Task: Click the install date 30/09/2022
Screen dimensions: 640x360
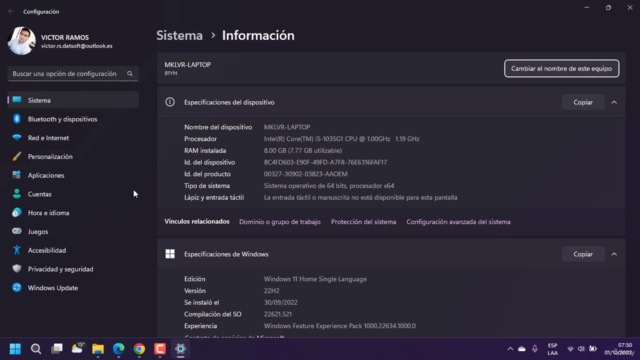Action: tap(280, 302)
